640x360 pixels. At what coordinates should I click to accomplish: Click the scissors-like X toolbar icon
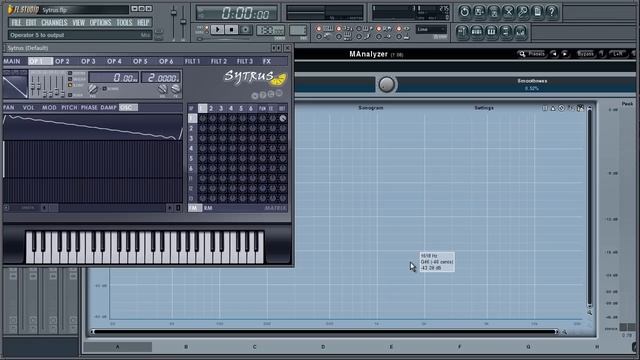click(509, 12)
